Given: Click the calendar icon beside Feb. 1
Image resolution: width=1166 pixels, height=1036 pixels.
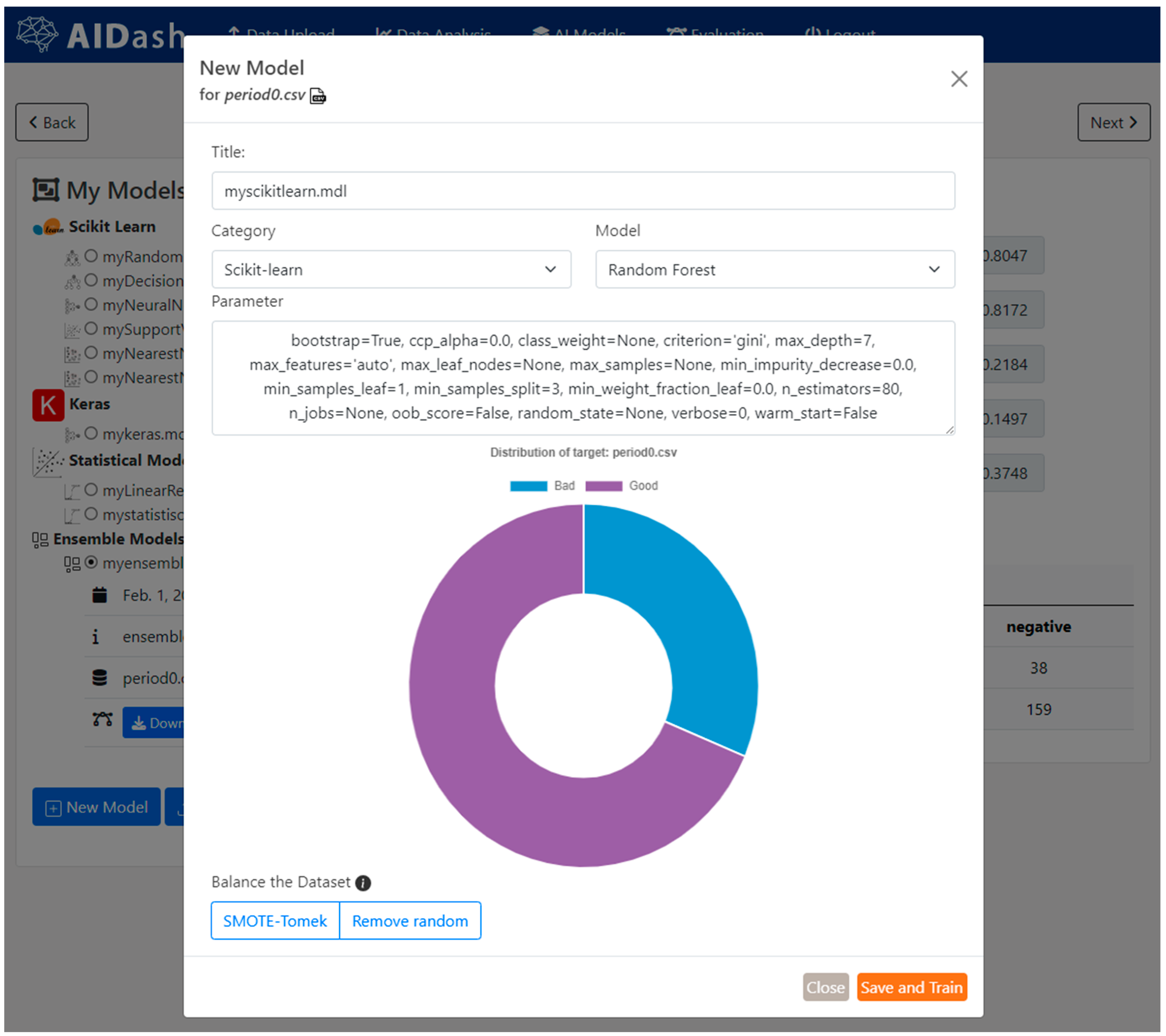Looking at the screenshot, I should coord(100,595).
